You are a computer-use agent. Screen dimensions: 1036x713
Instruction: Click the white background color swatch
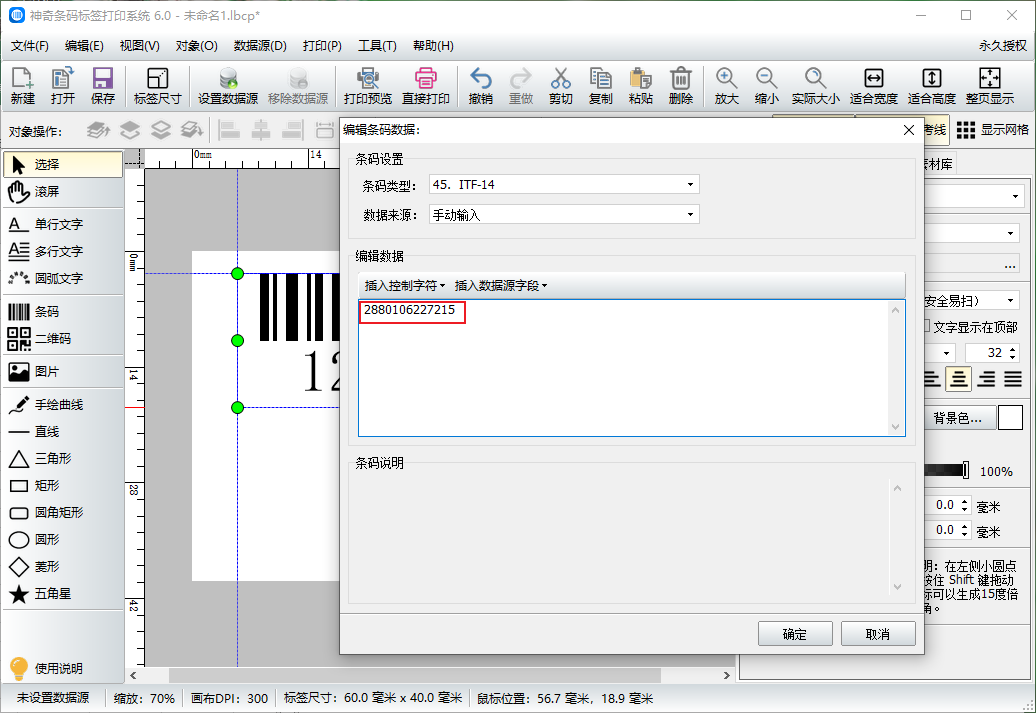pyautogui.click(x=1010, y=418)
